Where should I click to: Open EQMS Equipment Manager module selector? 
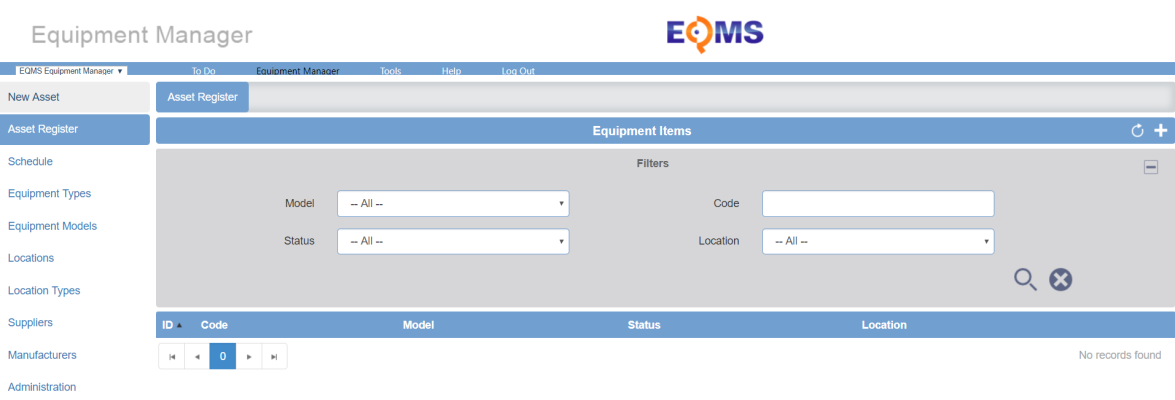click(x=71, y=71)
